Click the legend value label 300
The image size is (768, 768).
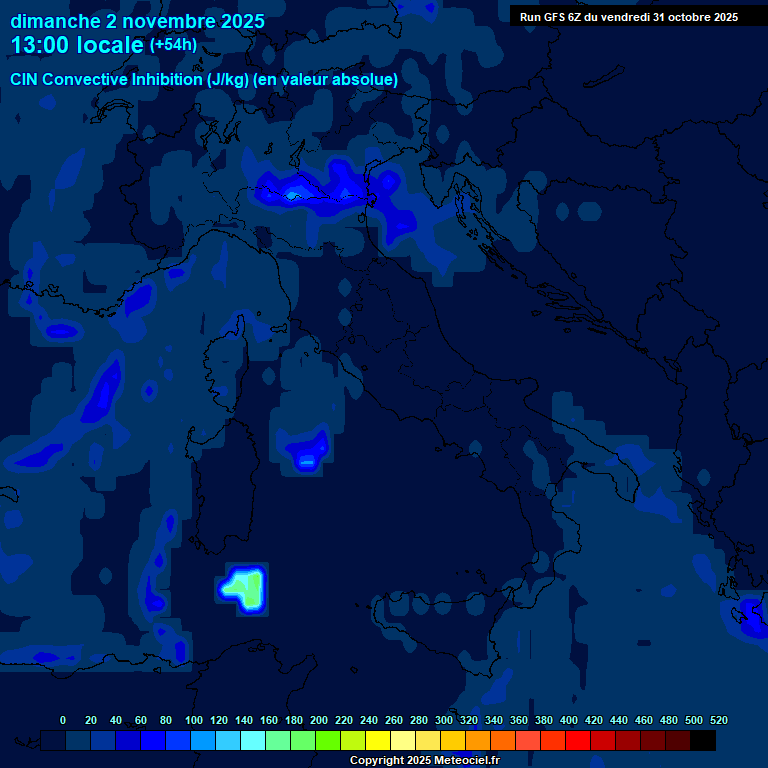pos(444,720)
